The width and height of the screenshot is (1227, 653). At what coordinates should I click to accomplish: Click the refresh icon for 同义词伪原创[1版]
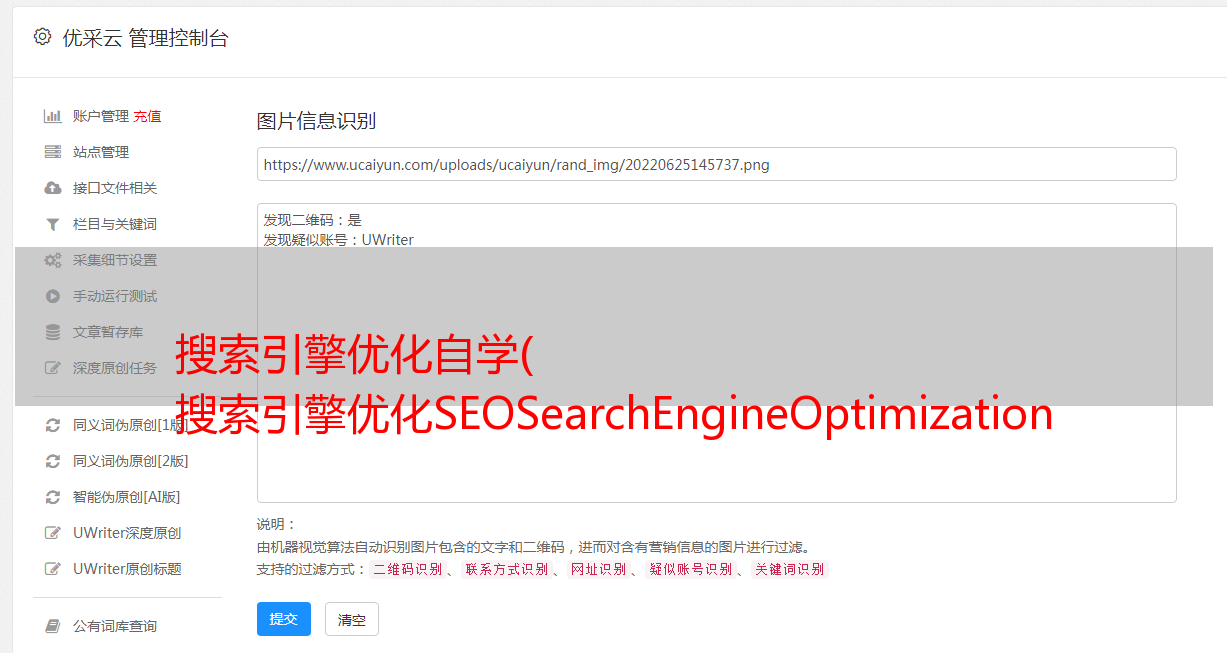click(x=53, y=425)
